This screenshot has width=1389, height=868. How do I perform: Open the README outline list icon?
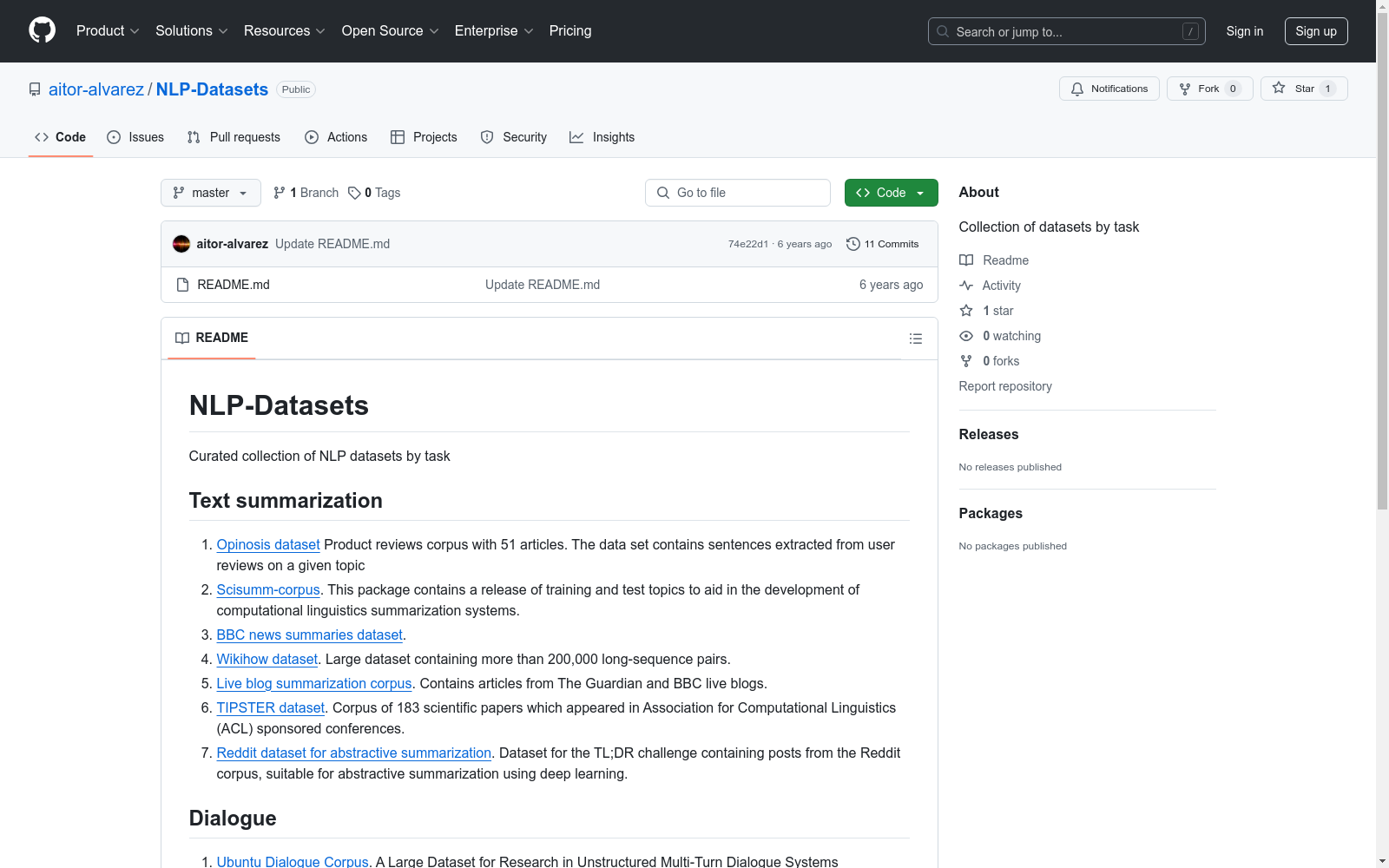click(916, 339)
